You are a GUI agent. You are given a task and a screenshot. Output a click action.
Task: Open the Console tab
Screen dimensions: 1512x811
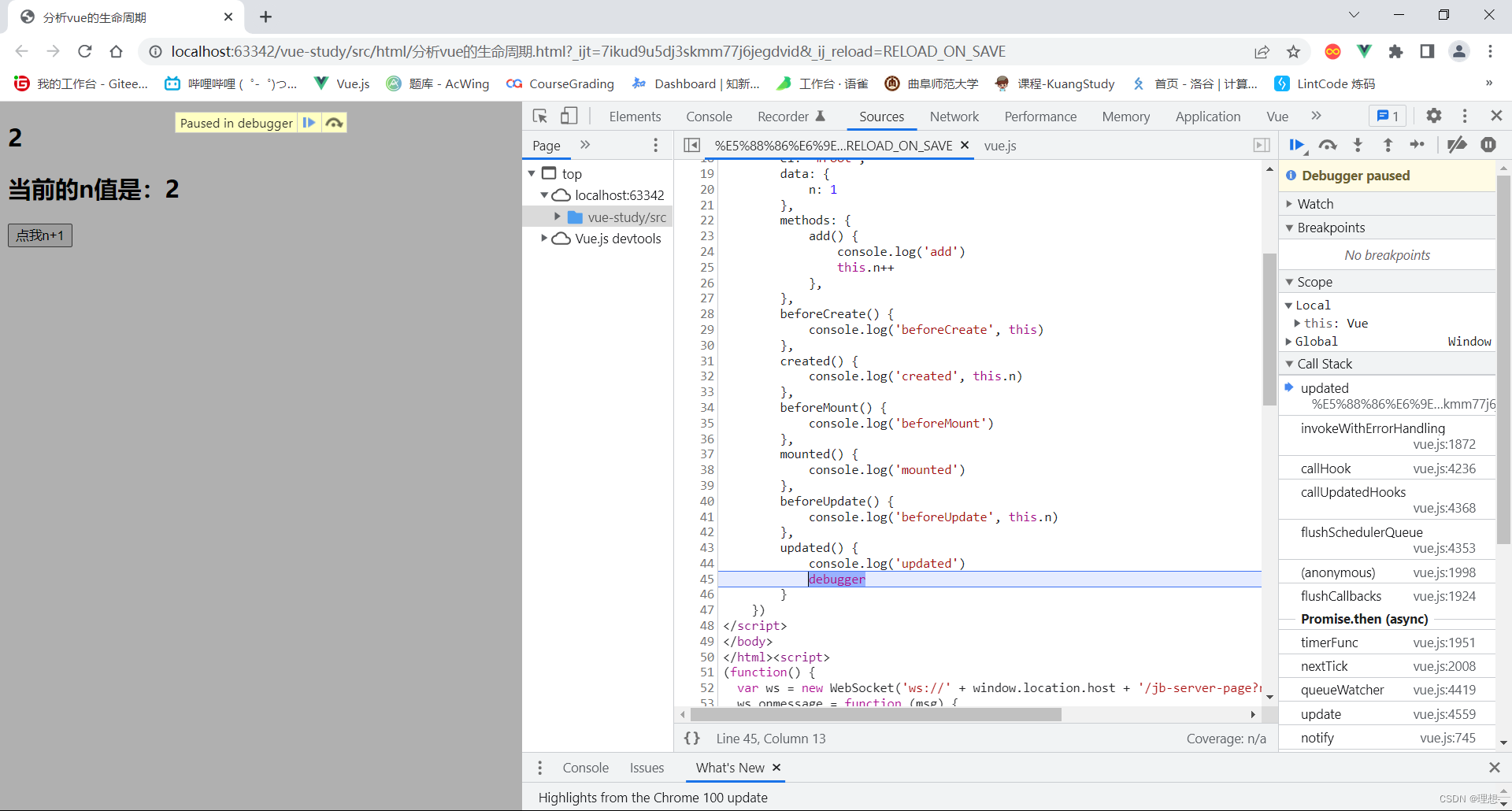pyautogui.click(x=709, y=117)
